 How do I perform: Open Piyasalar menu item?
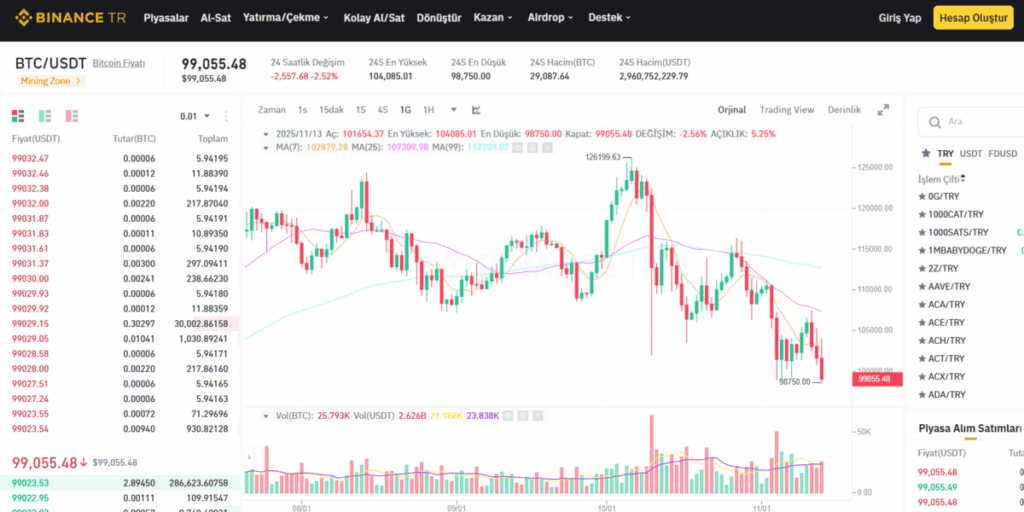point(166,18)
